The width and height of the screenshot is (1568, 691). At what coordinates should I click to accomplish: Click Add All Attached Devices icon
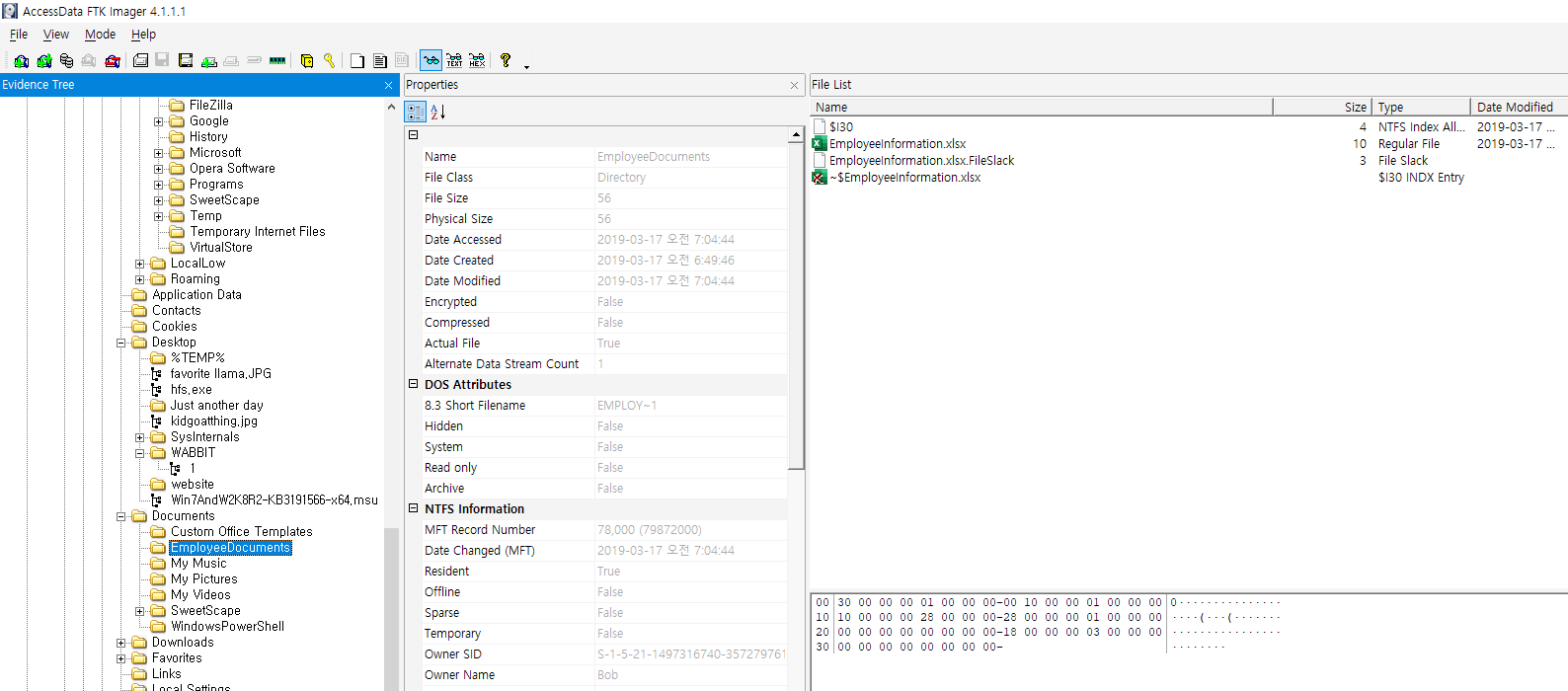pos(44,60)
